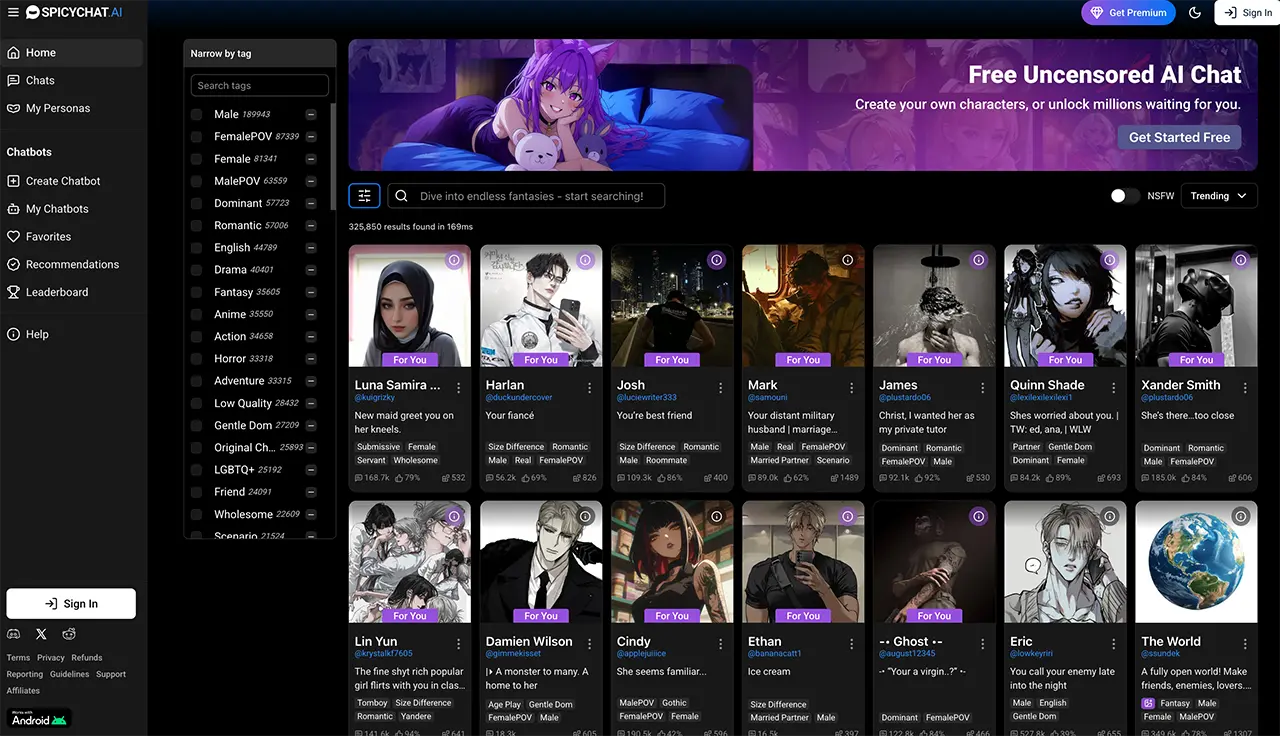Enable the NSFW toggle switch
The image size is (1280, 736).
pyautogui.click(x=1124, y=196)
